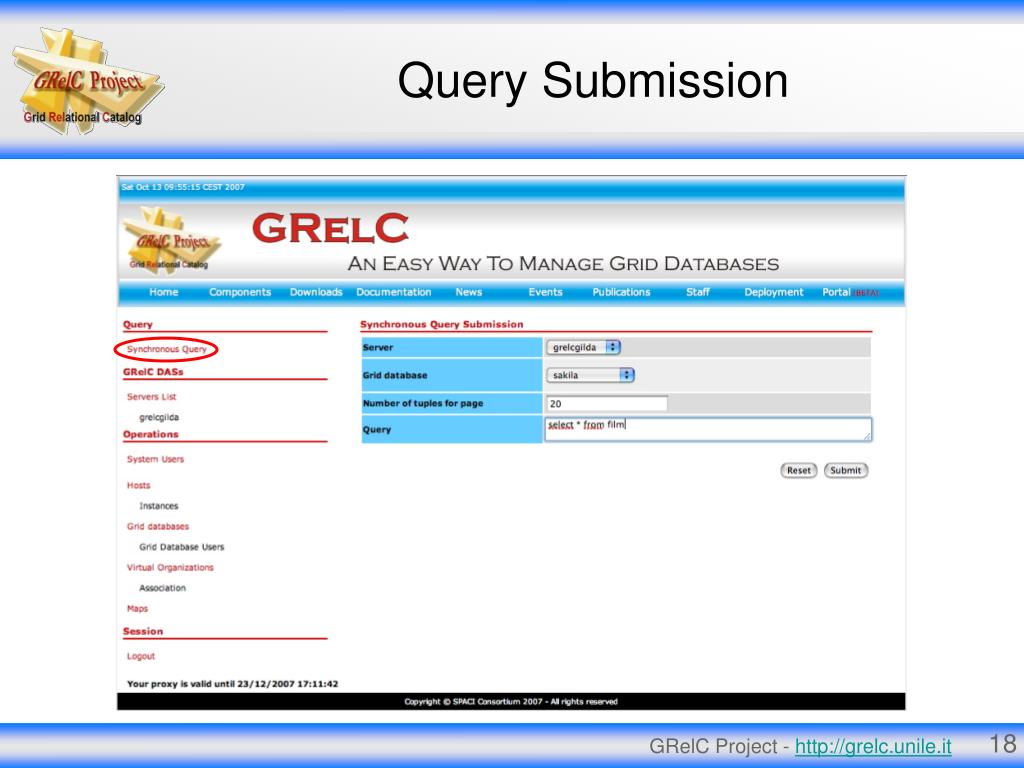
Task: Open the Servers List link
Action: pyautogui.click(x=152, y=396)
